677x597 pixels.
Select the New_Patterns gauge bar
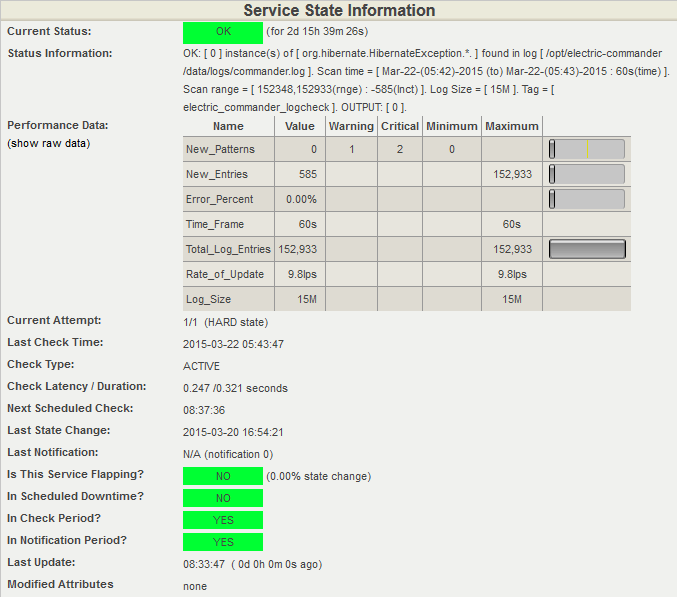586,149
